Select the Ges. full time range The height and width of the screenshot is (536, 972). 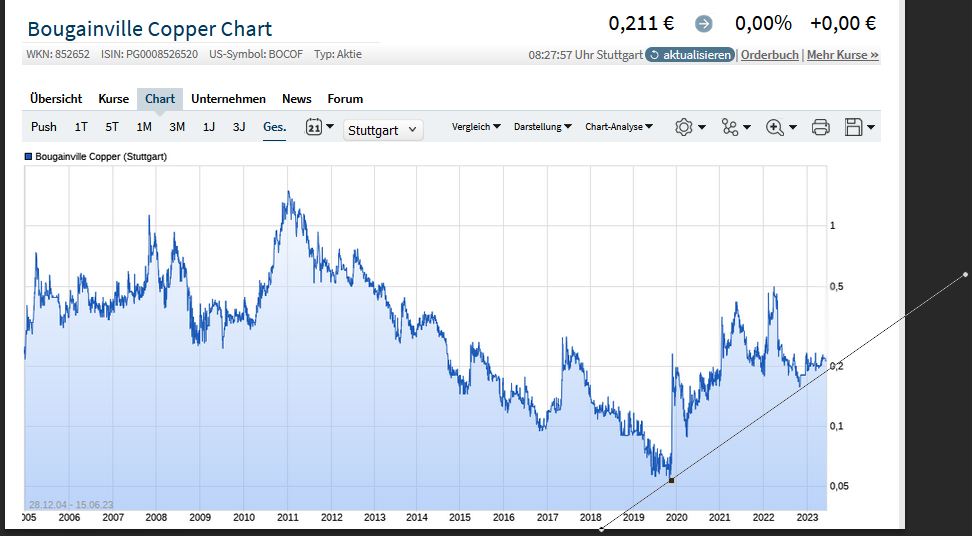[275, 127]
